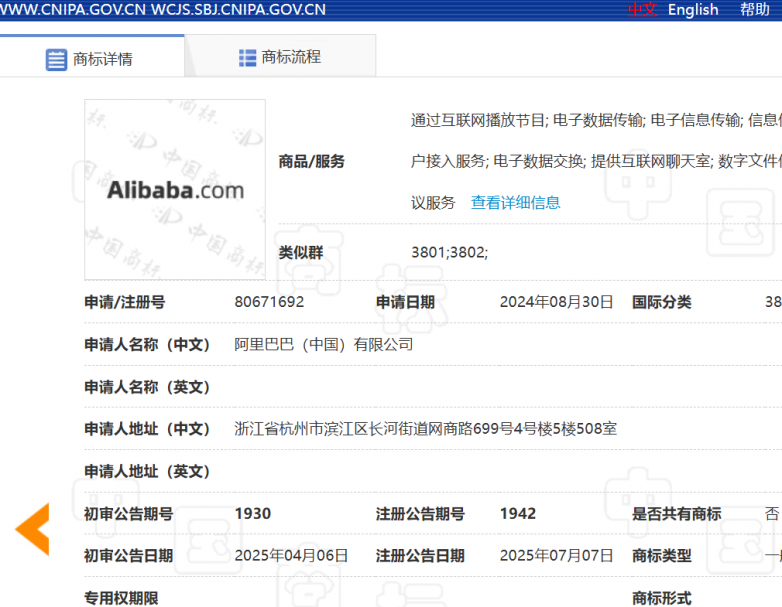The image size is (782, 607).
Task: Click the WCJS.SBJ.CNIPA.GOV.CN header text
Action: coord(238,10)
